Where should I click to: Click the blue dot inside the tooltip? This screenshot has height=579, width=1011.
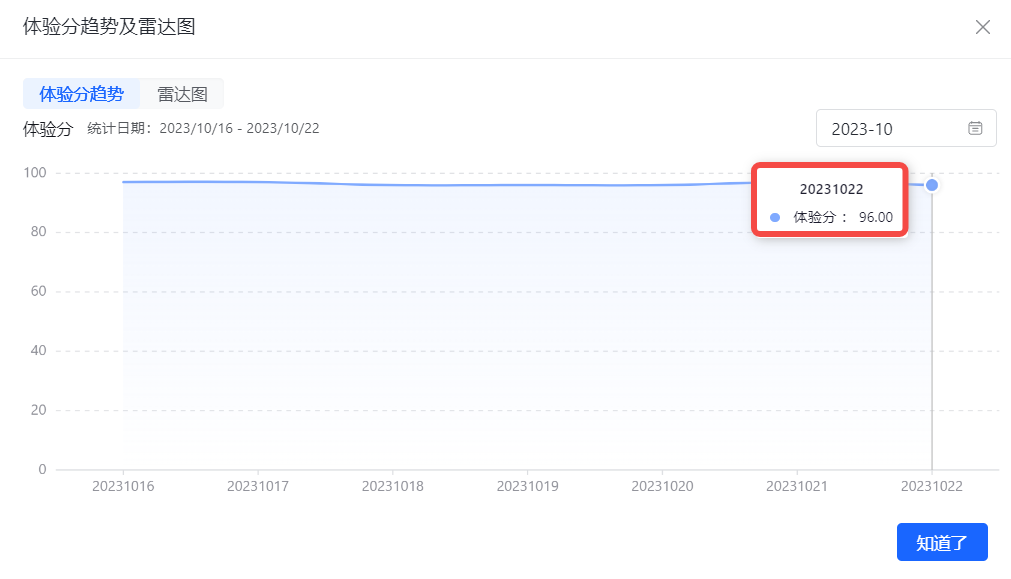pos(775,217)
